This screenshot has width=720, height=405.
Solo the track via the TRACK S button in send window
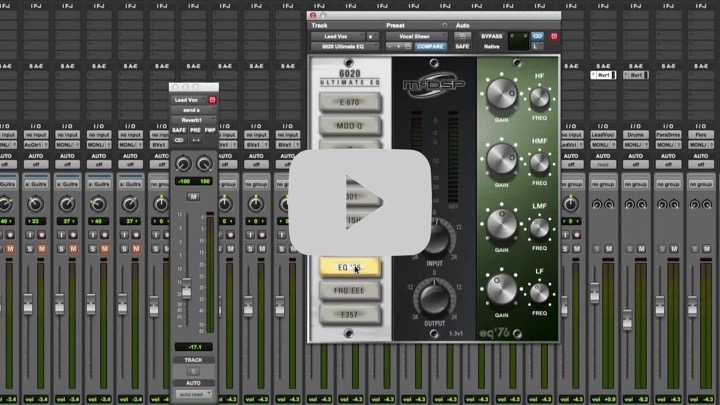point(193,371)
